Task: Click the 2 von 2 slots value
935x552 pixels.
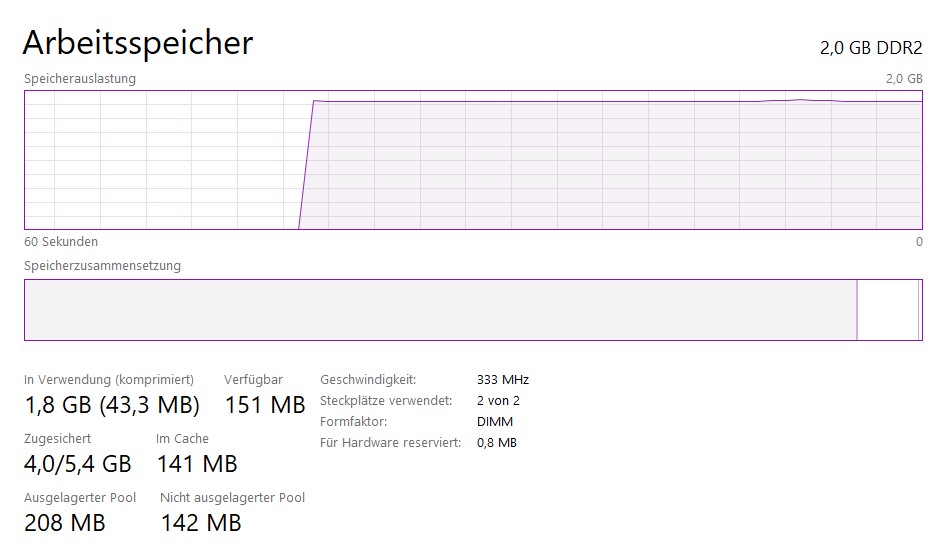Action: pos(499,401)
